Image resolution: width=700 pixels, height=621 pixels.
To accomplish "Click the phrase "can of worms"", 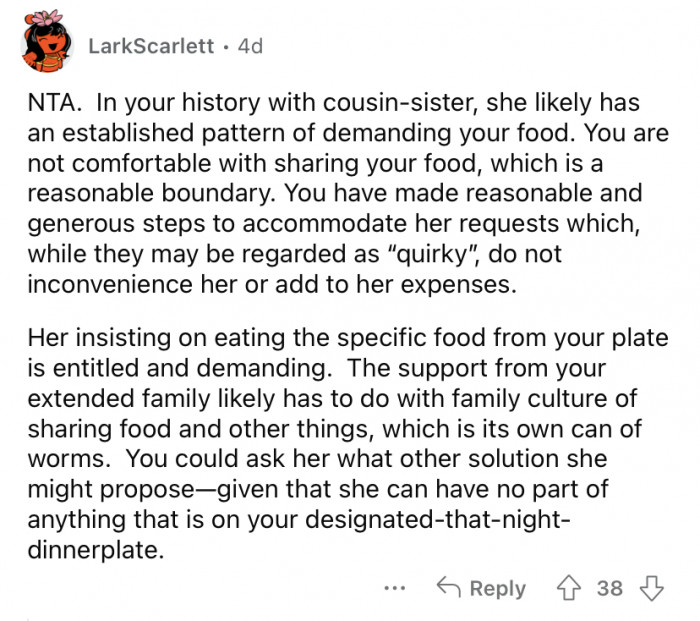I will tap(335, 444).
